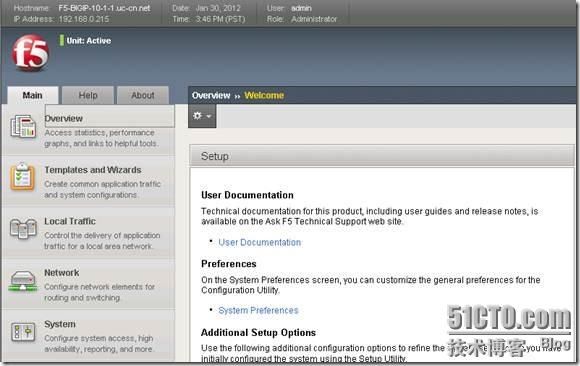Click the Administrator role text
Screen dimensions: 580x366
pos(314,19)
